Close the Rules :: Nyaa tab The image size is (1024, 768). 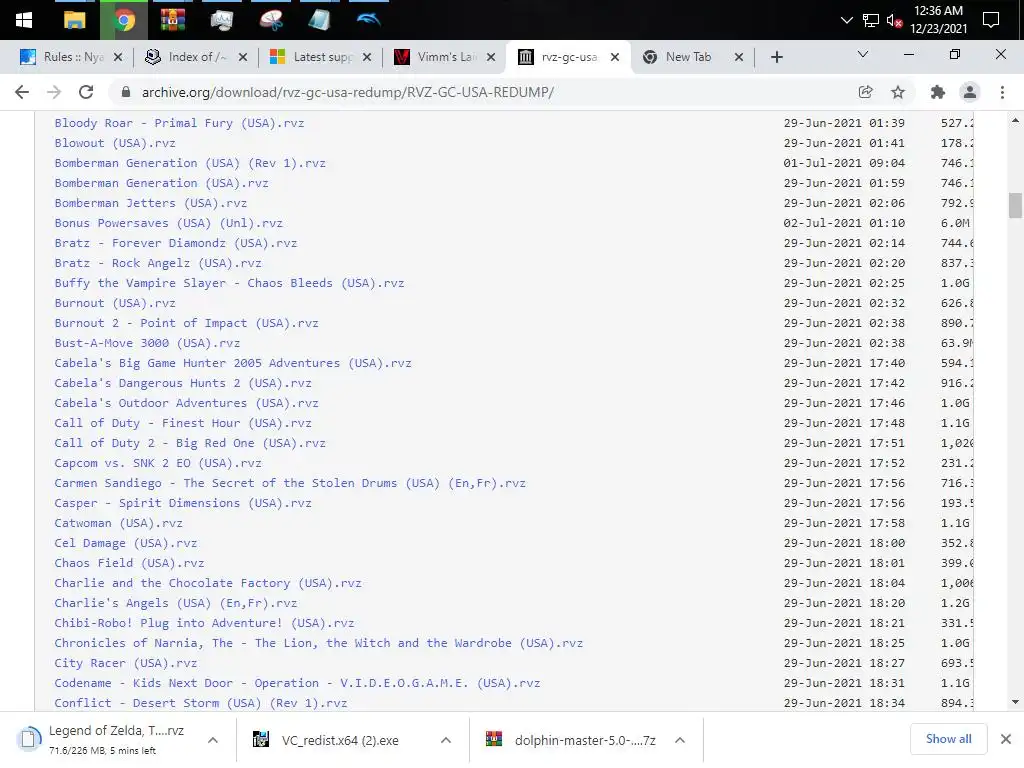click(x=118, y=57)
